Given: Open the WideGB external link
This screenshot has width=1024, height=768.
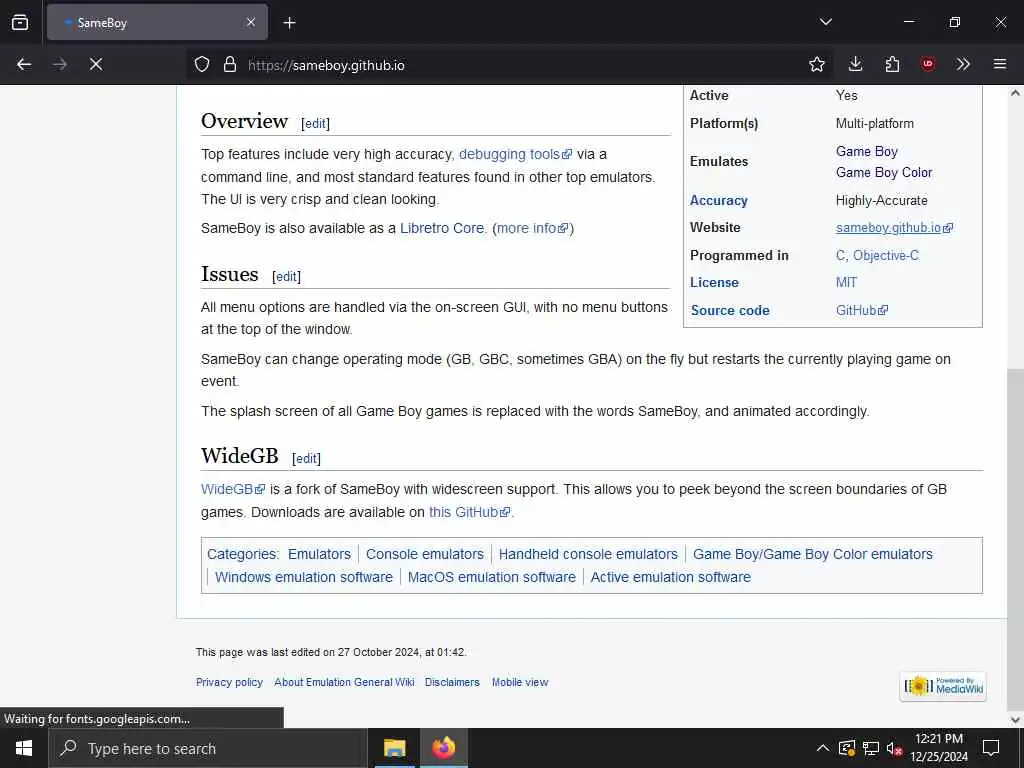Looking at the screenshot, I should click(232, 489).
